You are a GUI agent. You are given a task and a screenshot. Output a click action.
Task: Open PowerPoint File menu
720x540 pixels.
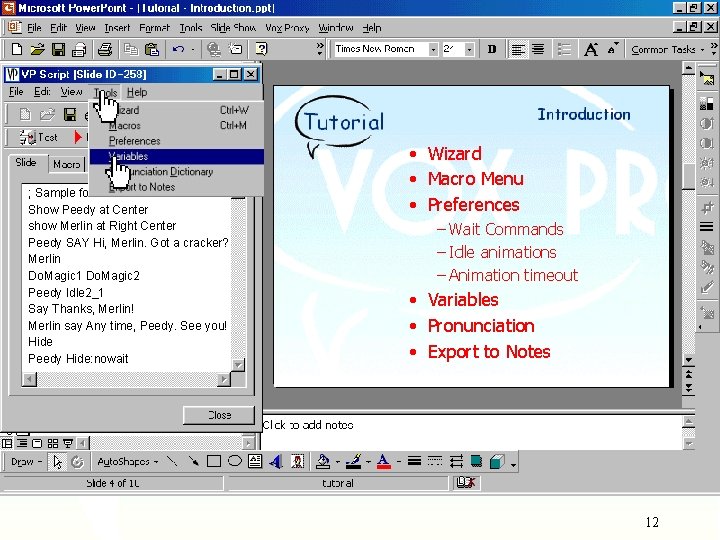(34, 28)
